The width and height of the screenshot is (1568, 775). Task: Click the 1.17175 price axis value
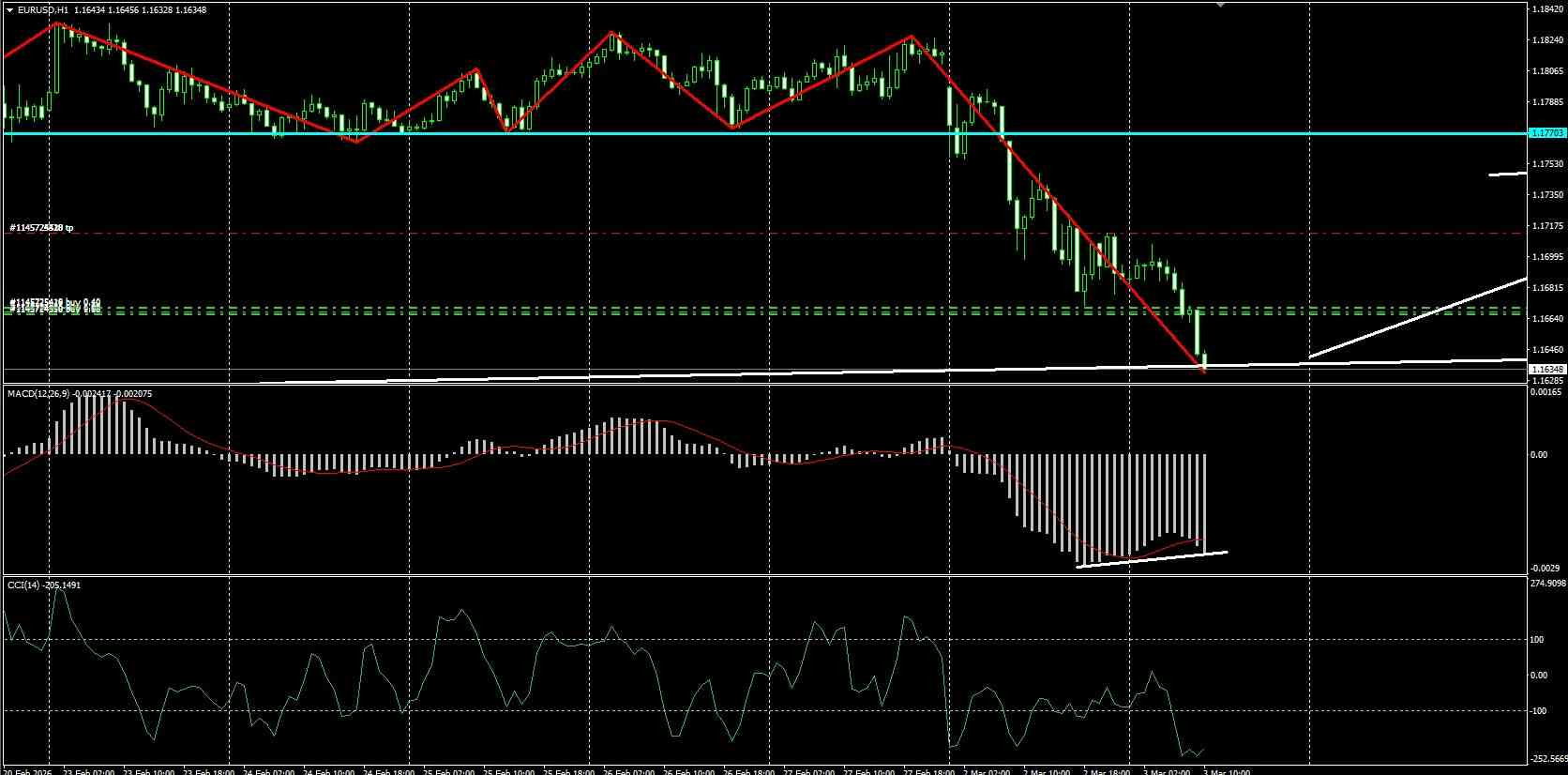tap(1547, 226)
